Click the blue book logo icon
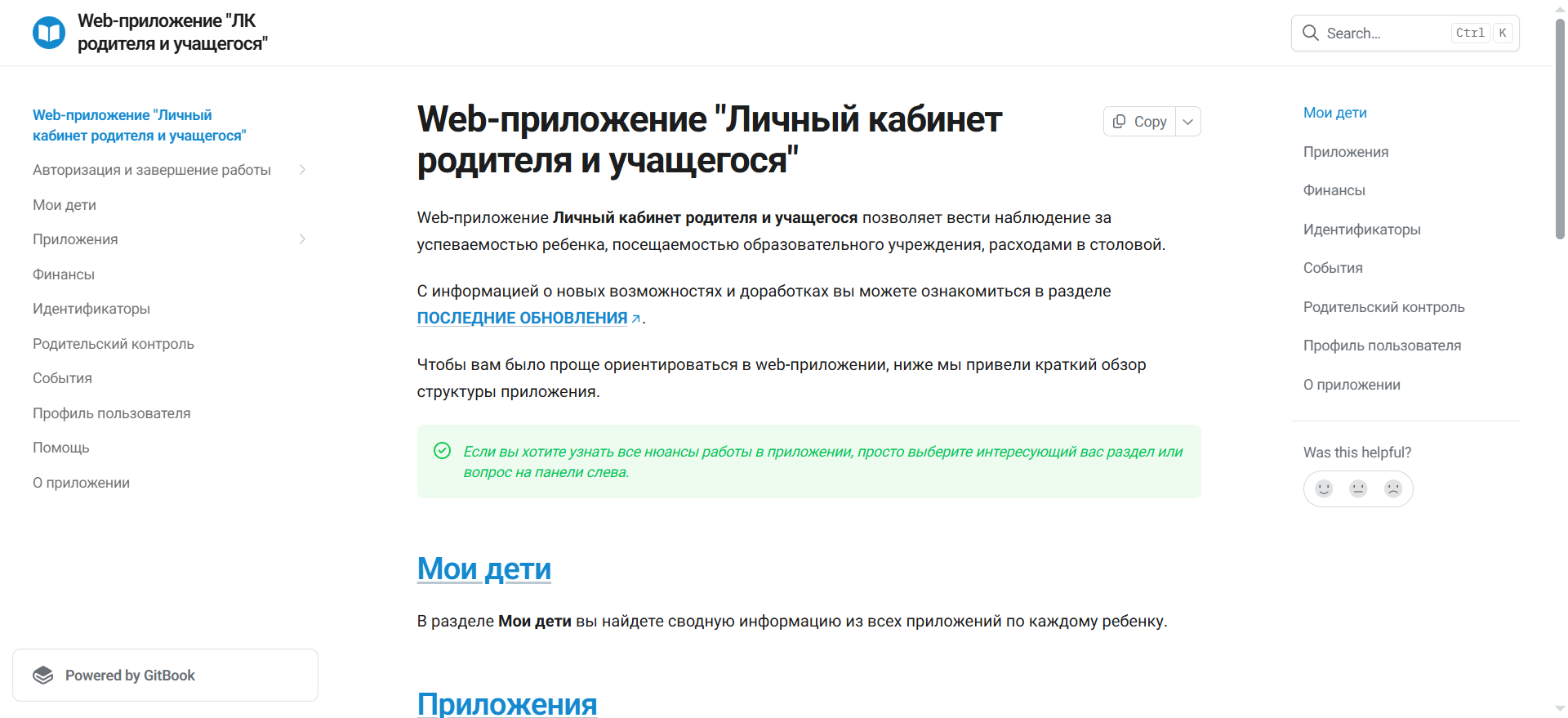Screen dimensions: 1568x718 [49, 33]
